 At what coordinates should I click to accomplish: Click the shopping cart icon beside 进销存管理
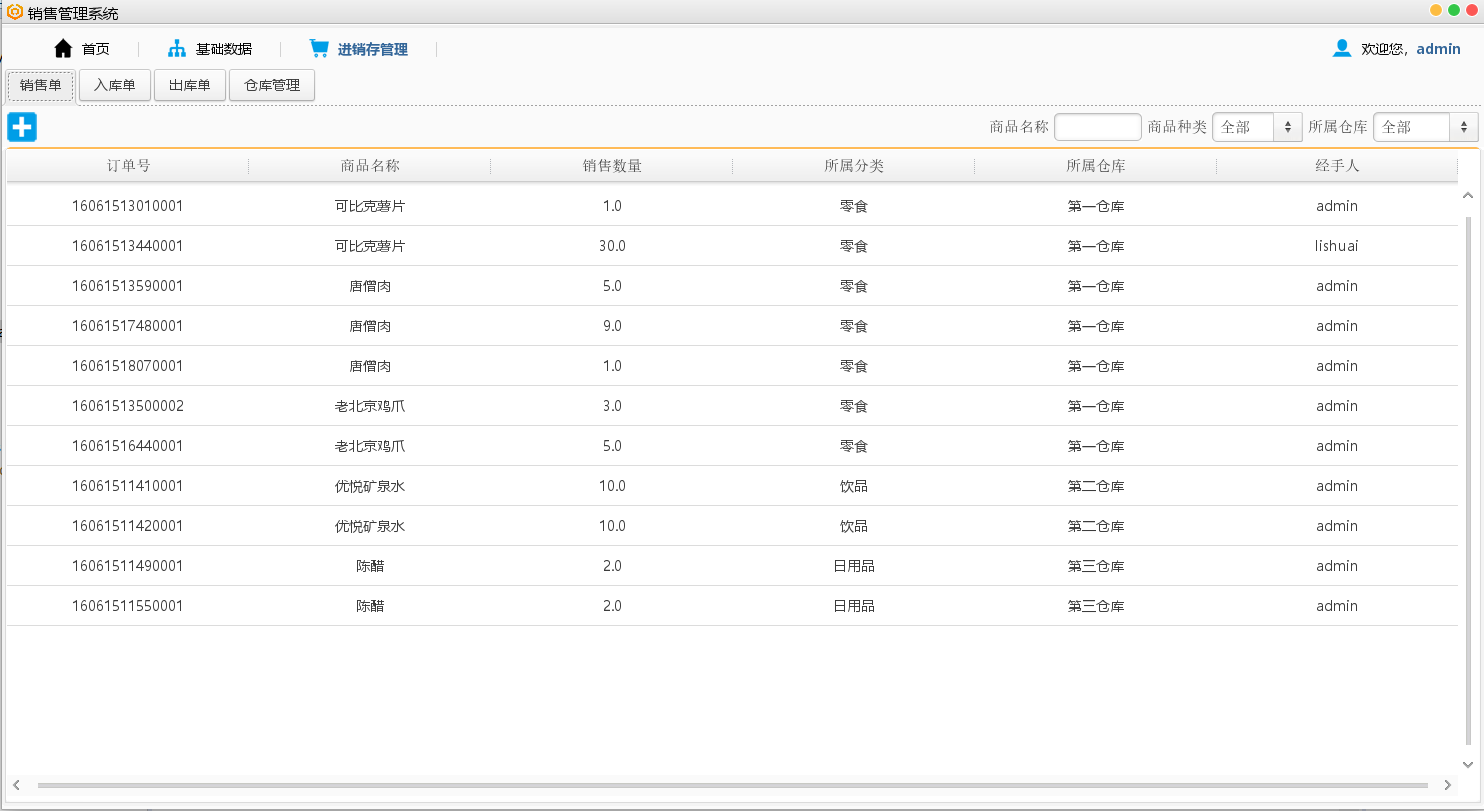319,48
